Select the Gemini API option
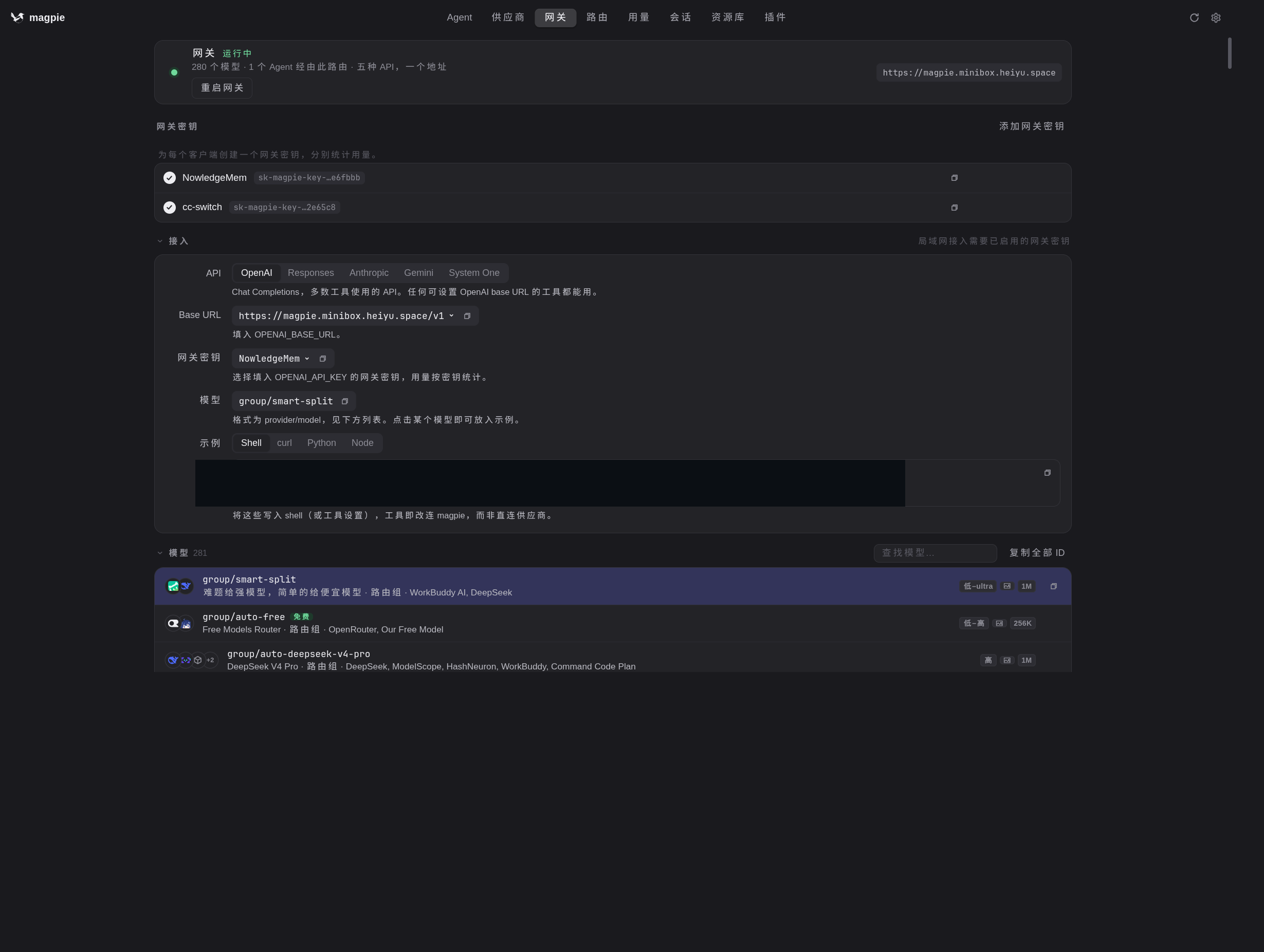Screen dimensions: 1264x952 point(419,273)
